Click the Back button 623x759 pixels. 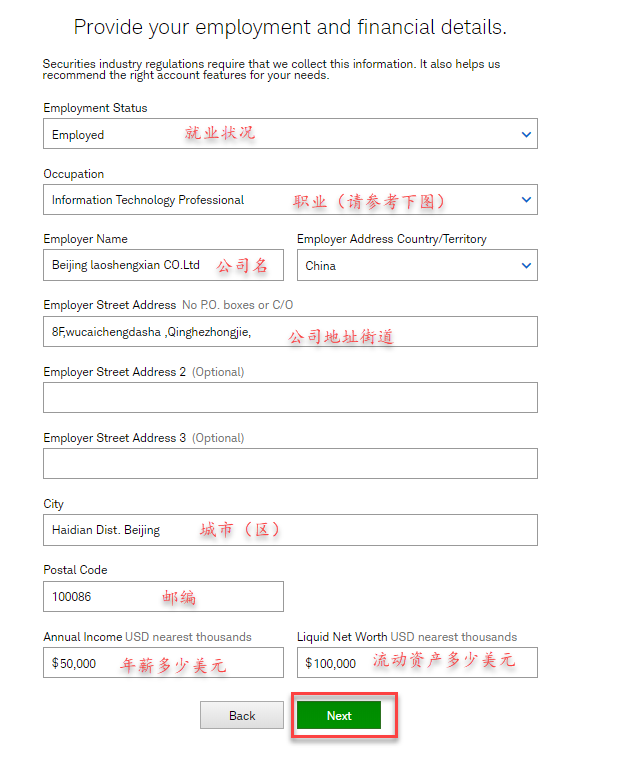pyautogui.click(x=242, y=715)
